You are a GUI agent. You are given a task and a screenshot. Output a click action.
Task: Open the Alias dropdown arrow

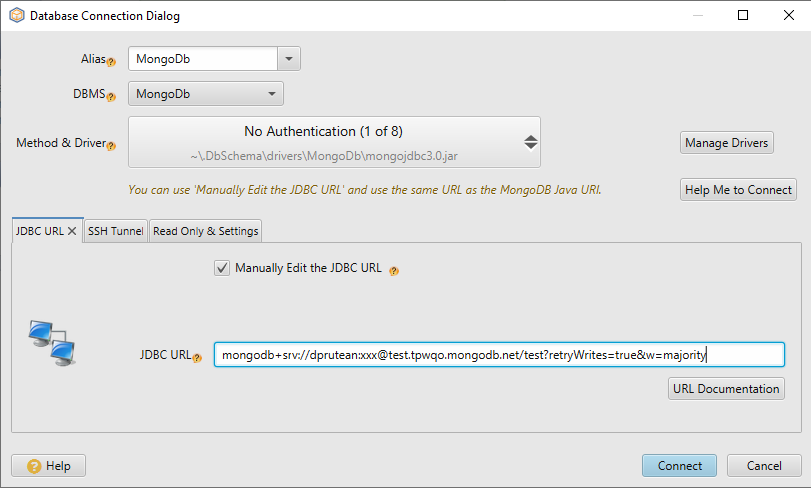[289, 59]
